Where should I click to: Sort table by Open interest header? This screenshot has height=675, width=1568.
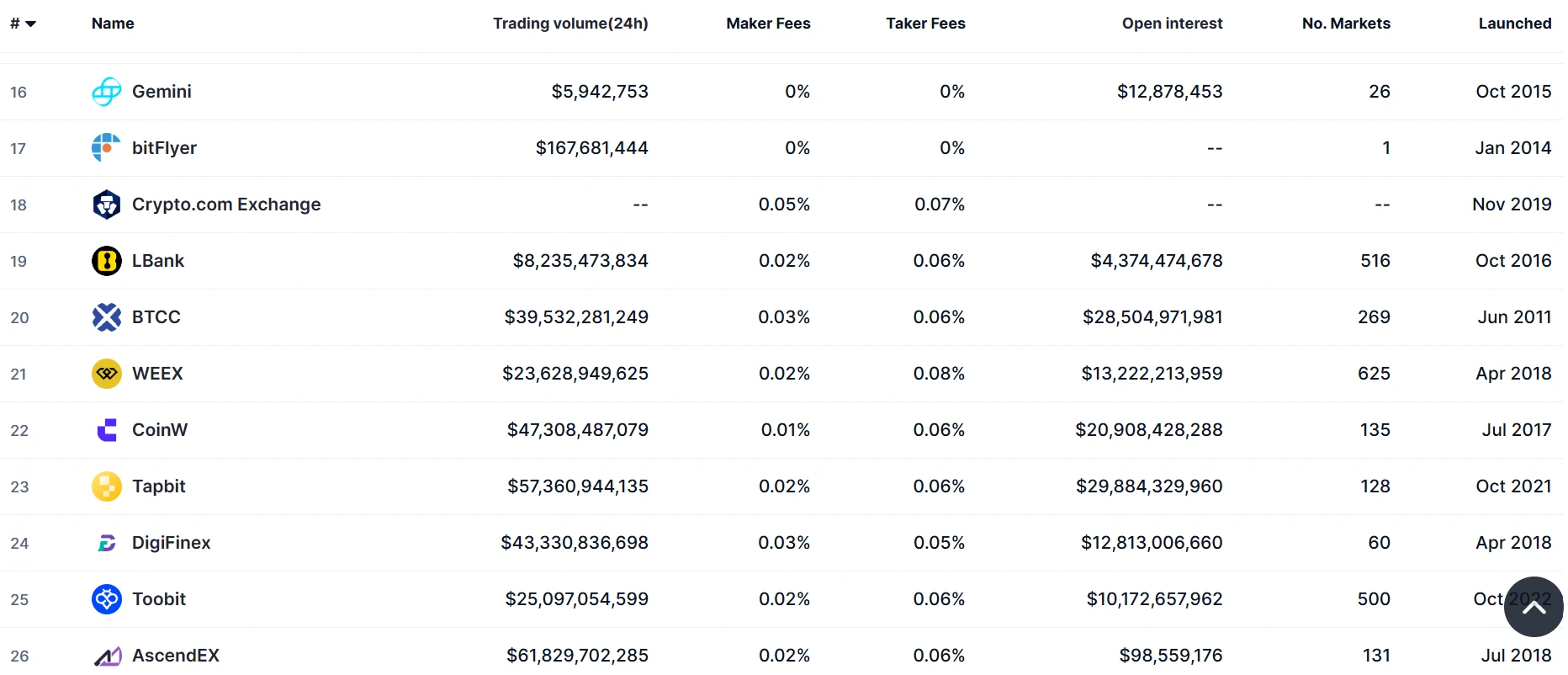pyautogui.click(x=1172, y=24)
